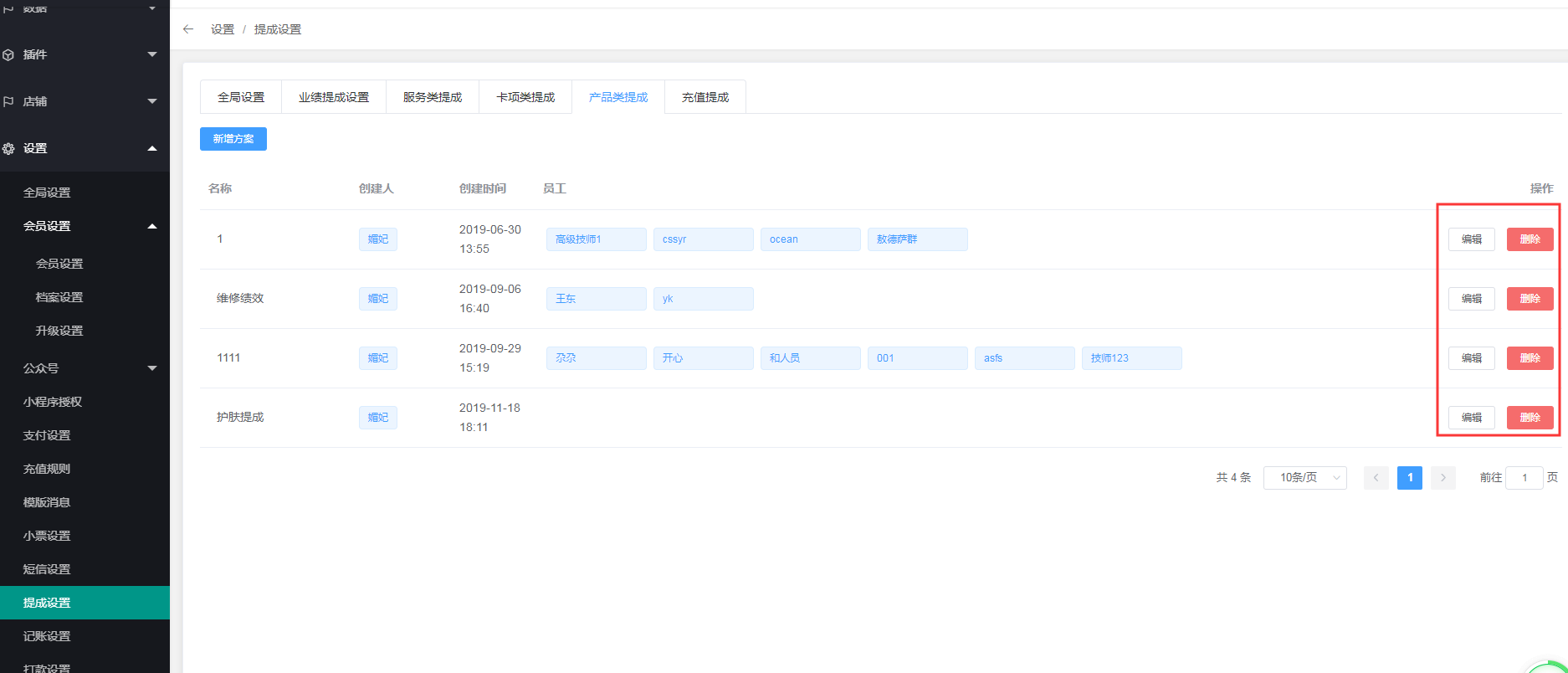
Task: Click the 设置 breadcrumb link
Action: pos(223,29)
